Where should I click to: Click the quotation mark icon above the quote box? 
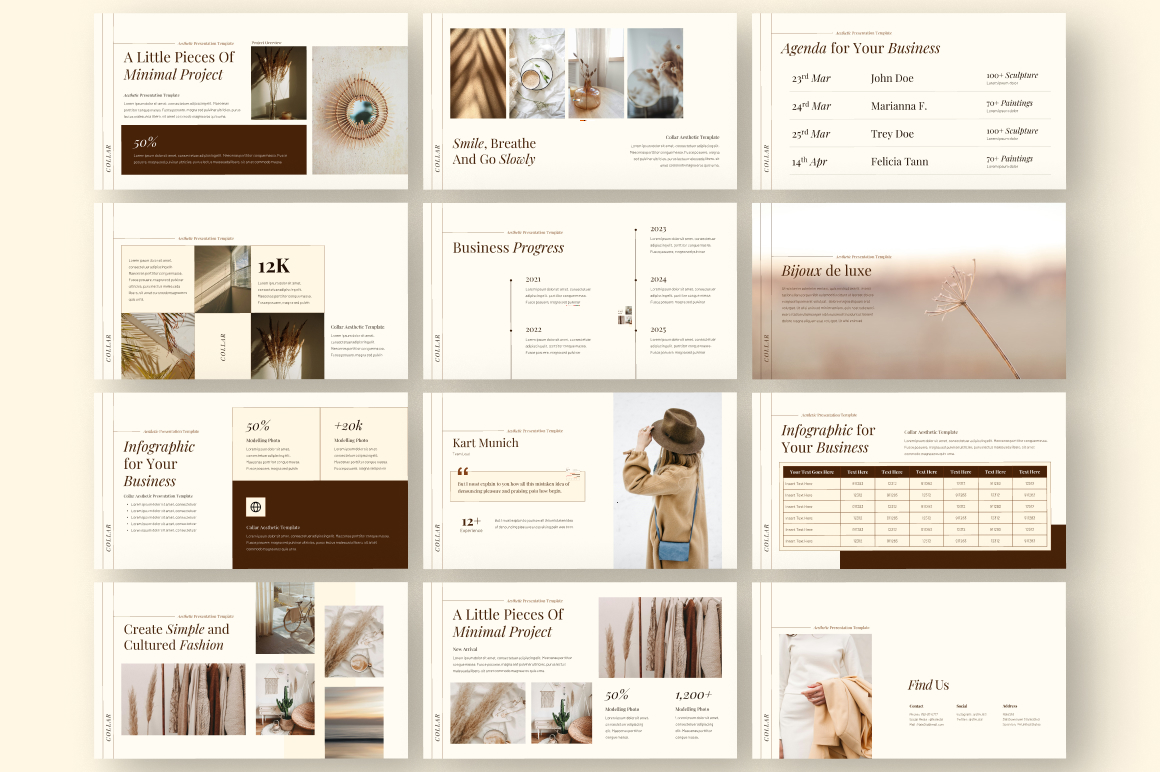tap(462, 472)
